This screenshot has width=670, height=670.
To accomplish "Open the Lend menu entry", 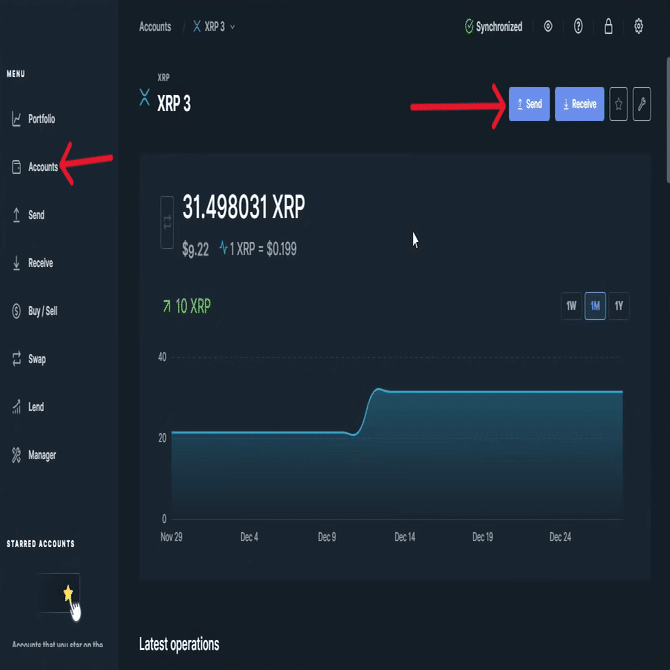I will click(x=36, y=407).
